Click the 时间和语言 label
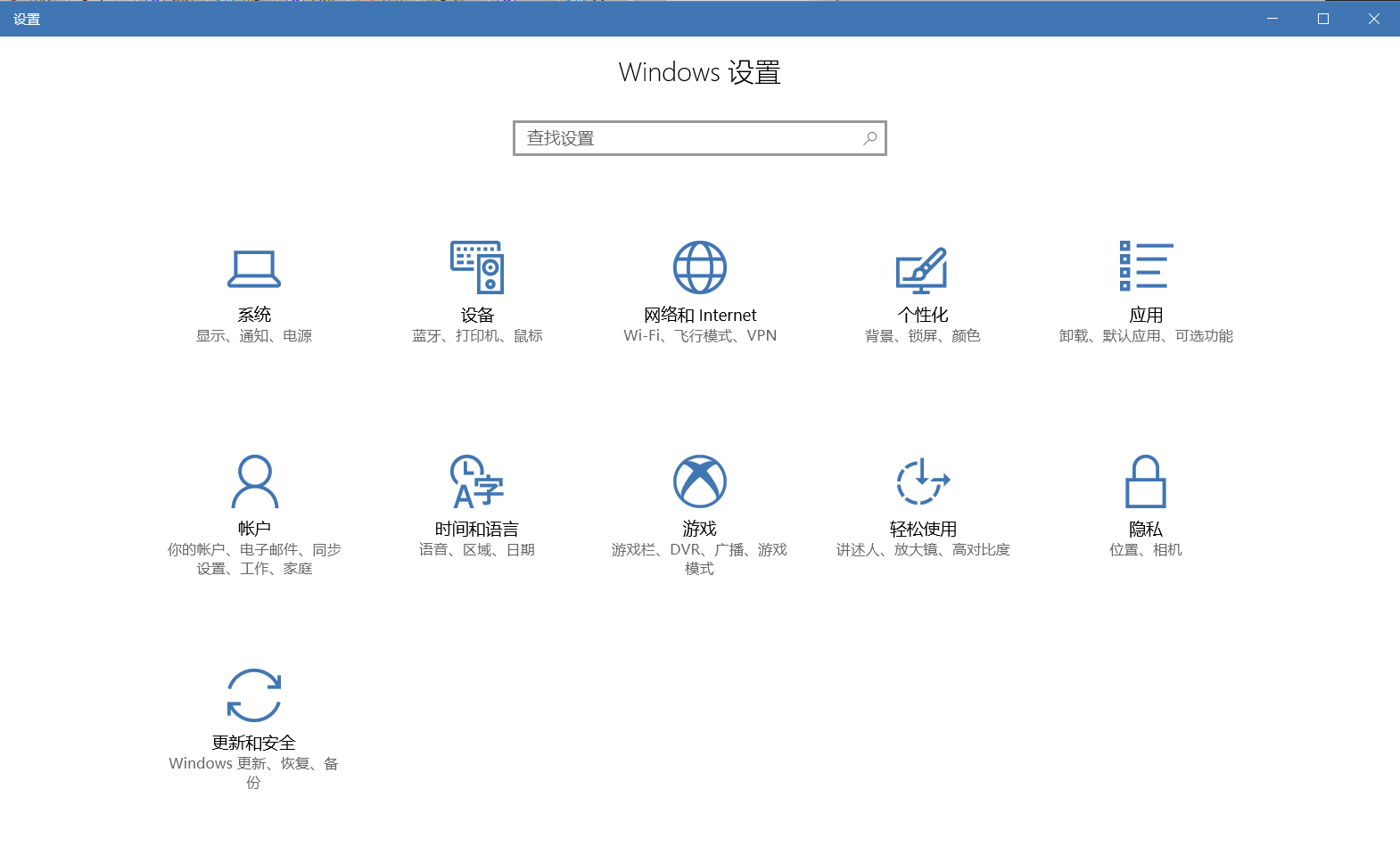Screen dimensions: 1400x855 pyautogui.click(x=477, y=529)
